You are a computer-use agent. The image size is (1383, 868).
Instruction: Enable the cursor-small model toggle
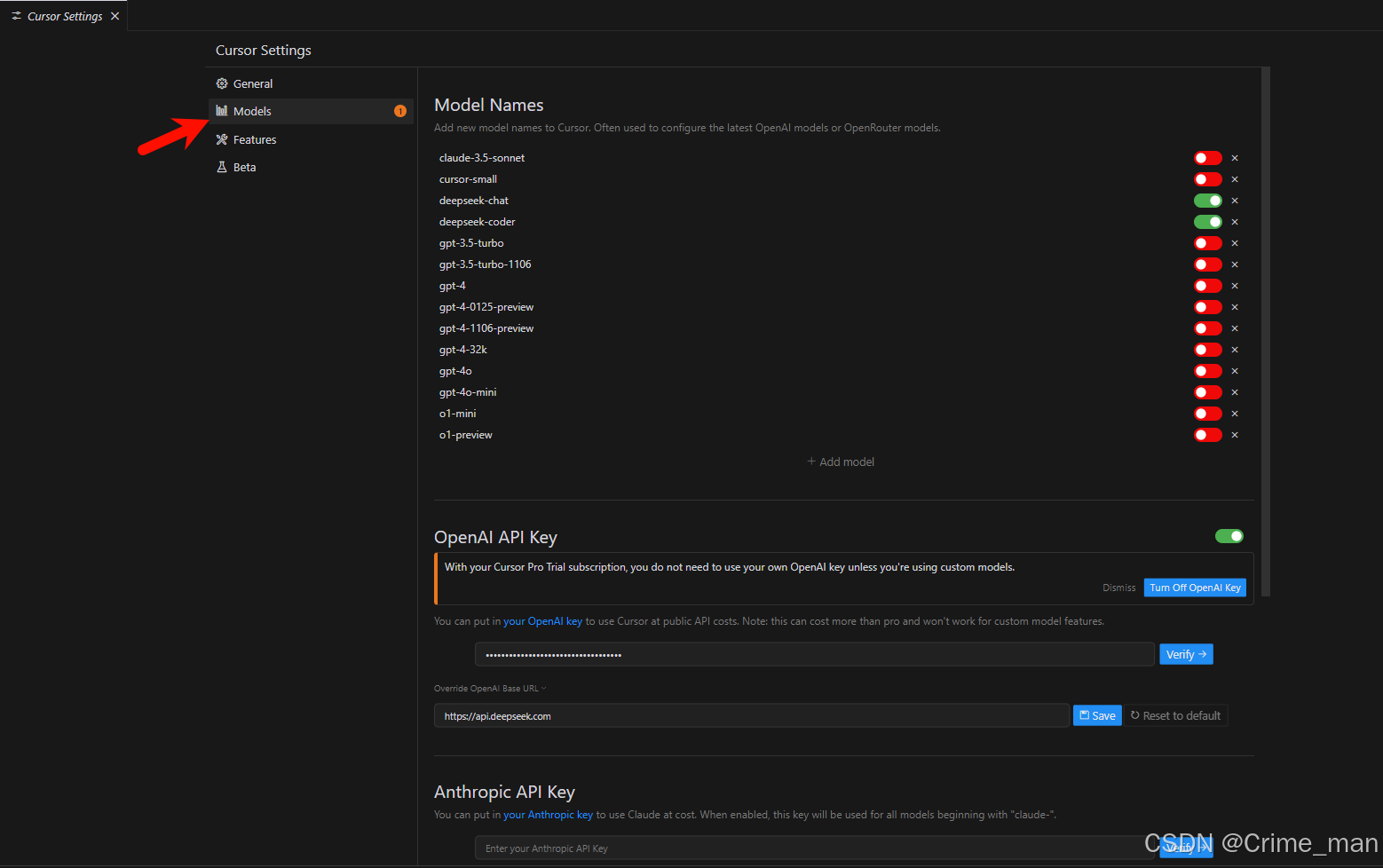point(1207,179)
